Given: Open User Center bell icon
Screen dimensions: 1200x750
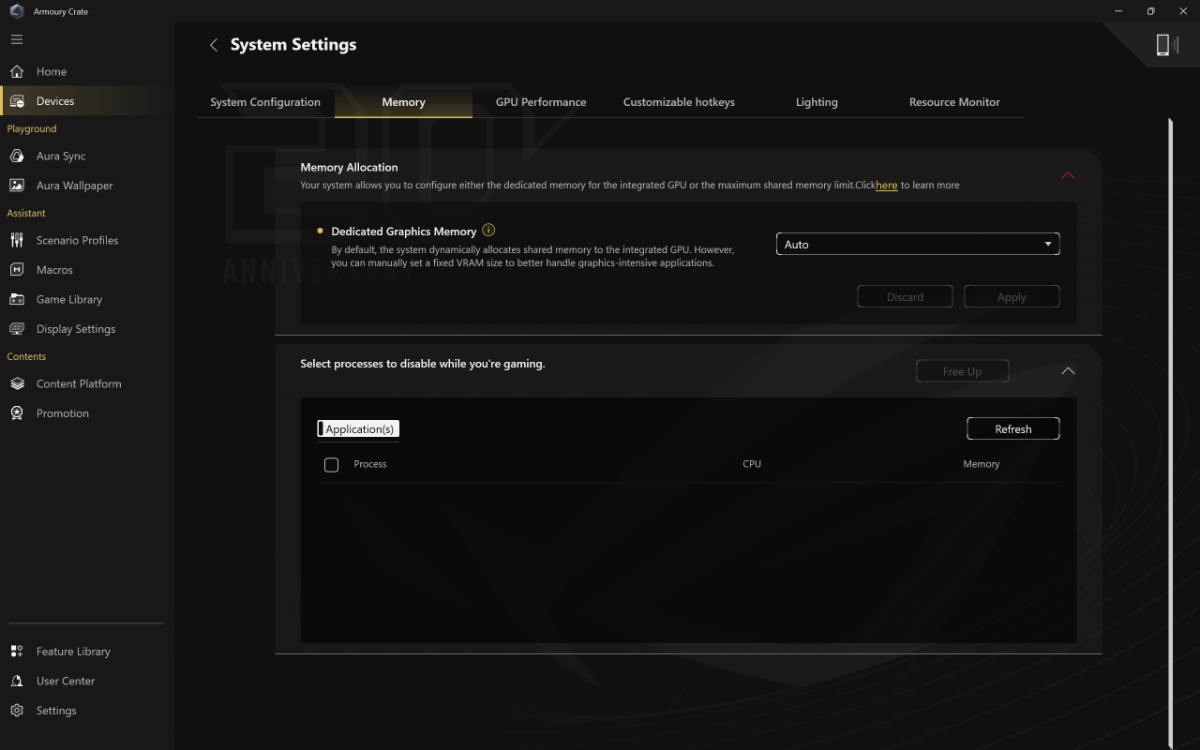Looking at the screenshot, I should point(16,681).
